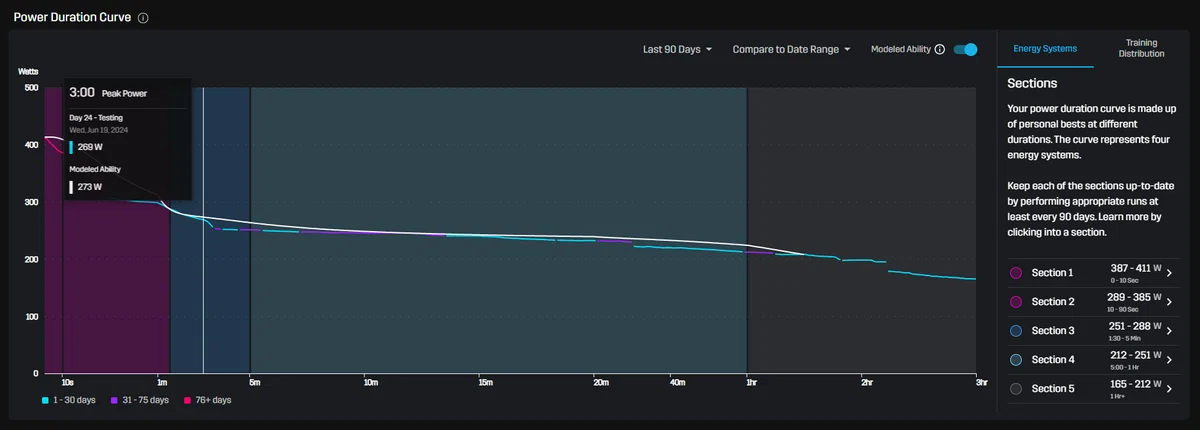This screenshot has width=1200, height=430.
Task: Click the 1m marker on time axis
Action: pyautogui.click(x=163, y=382)
